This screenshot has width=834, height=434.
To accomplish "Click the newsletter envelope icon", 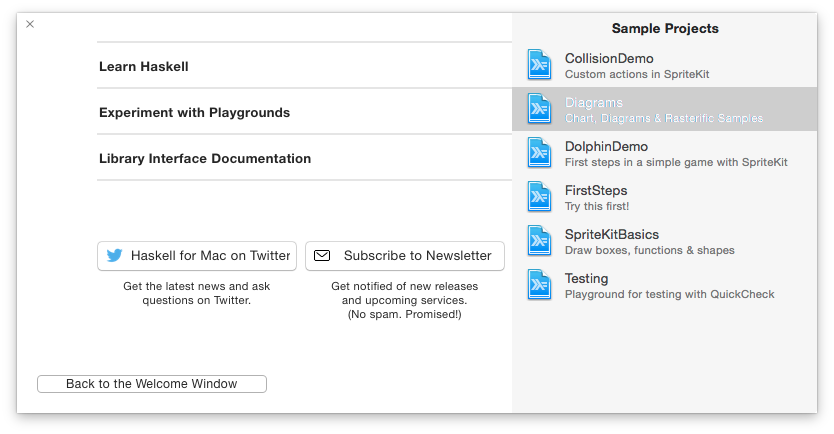I will click(x=322, y=255).
